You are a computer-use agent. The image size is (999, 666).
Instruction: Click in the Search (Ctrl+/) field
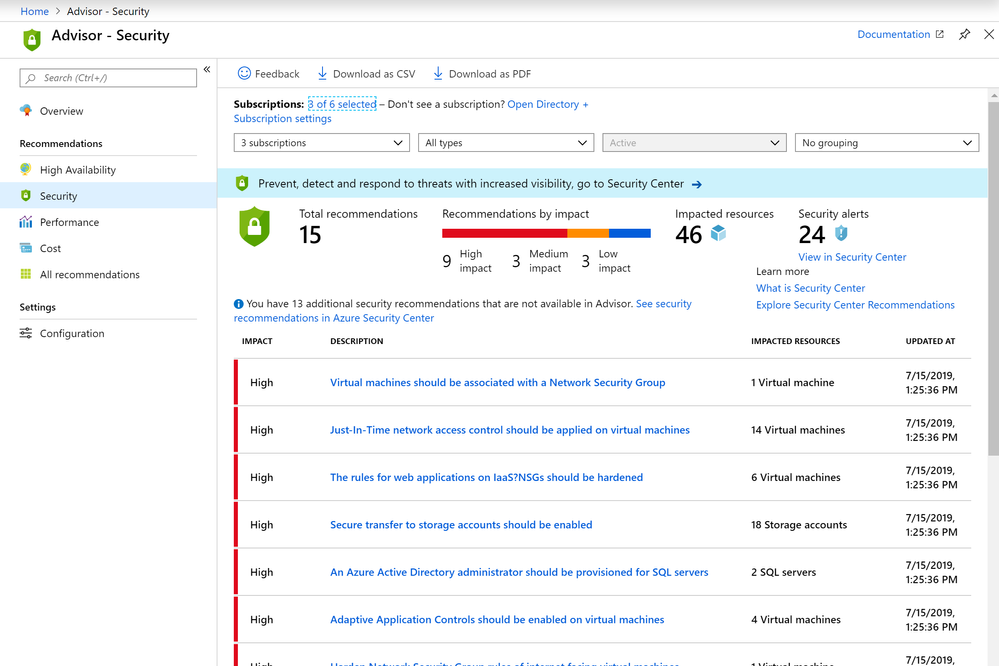(x=108, y=78)
